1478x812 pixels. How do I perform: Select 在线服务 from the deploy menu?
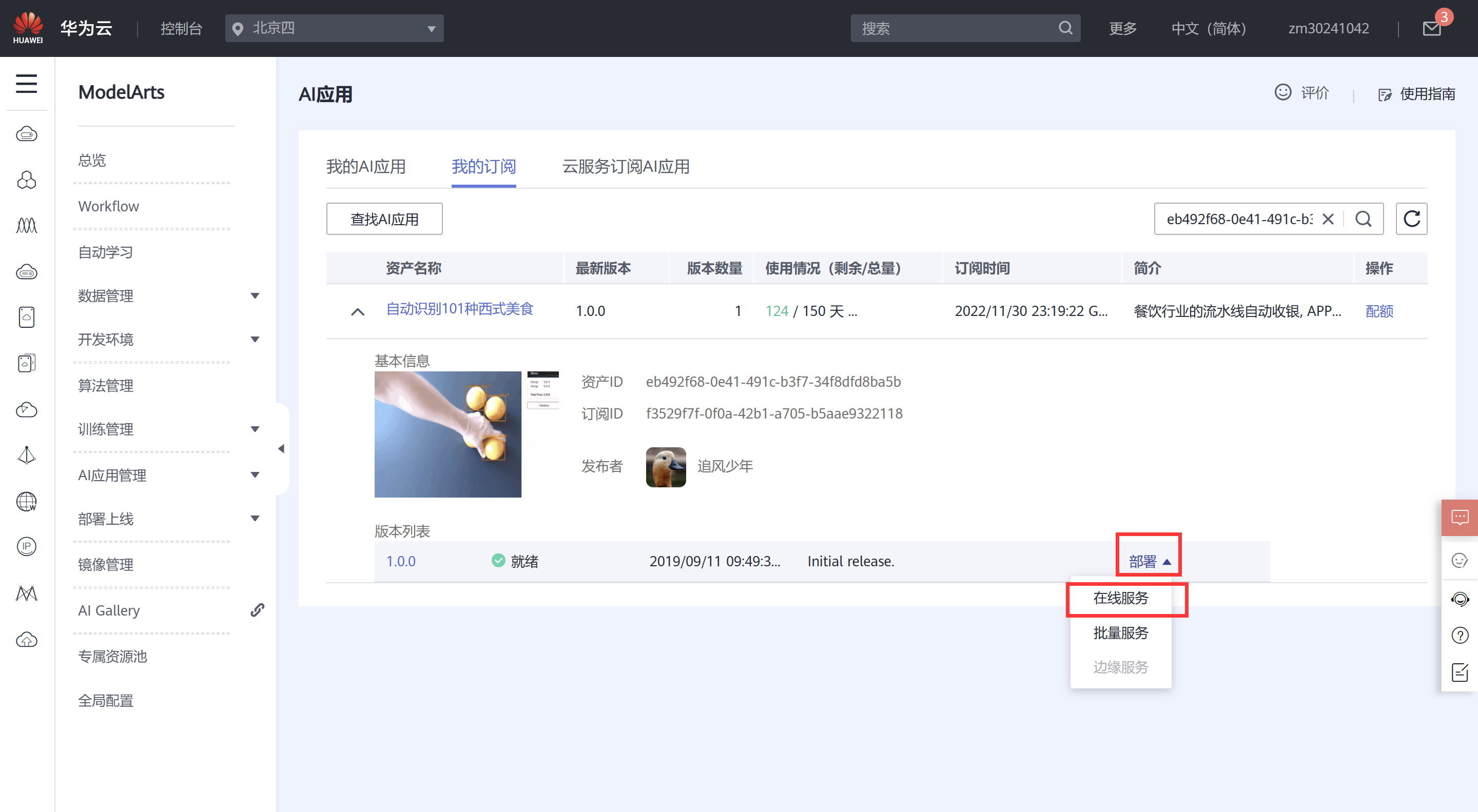point(1120,598)
